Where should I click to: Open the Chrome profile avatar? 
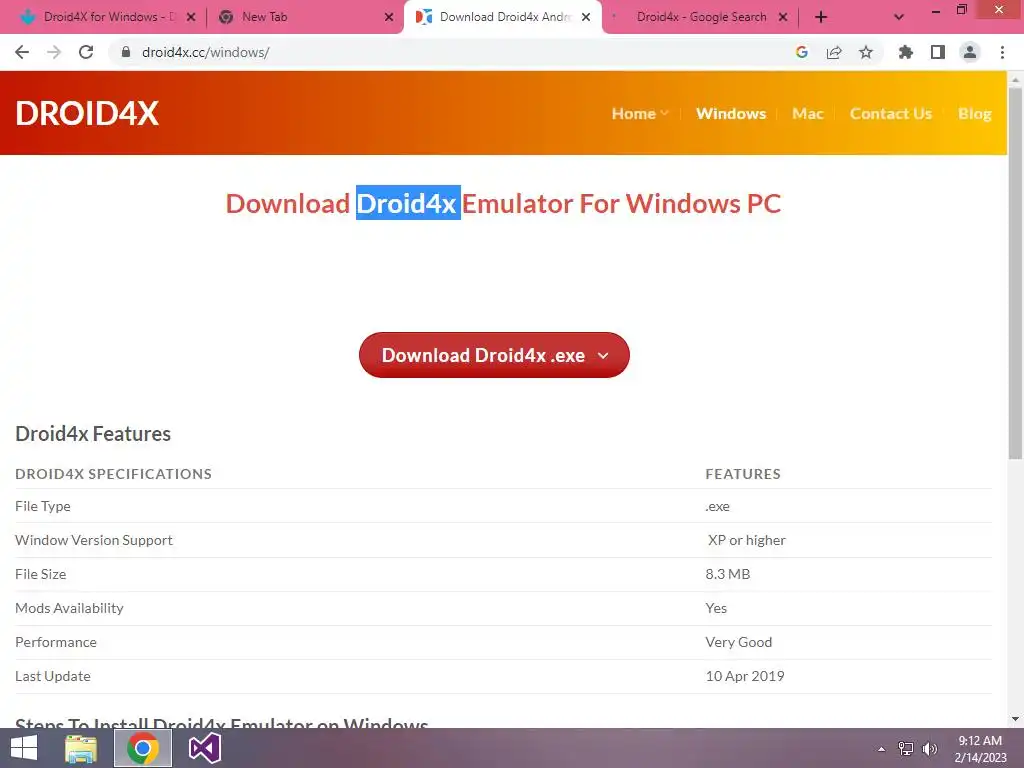(970, 52)
